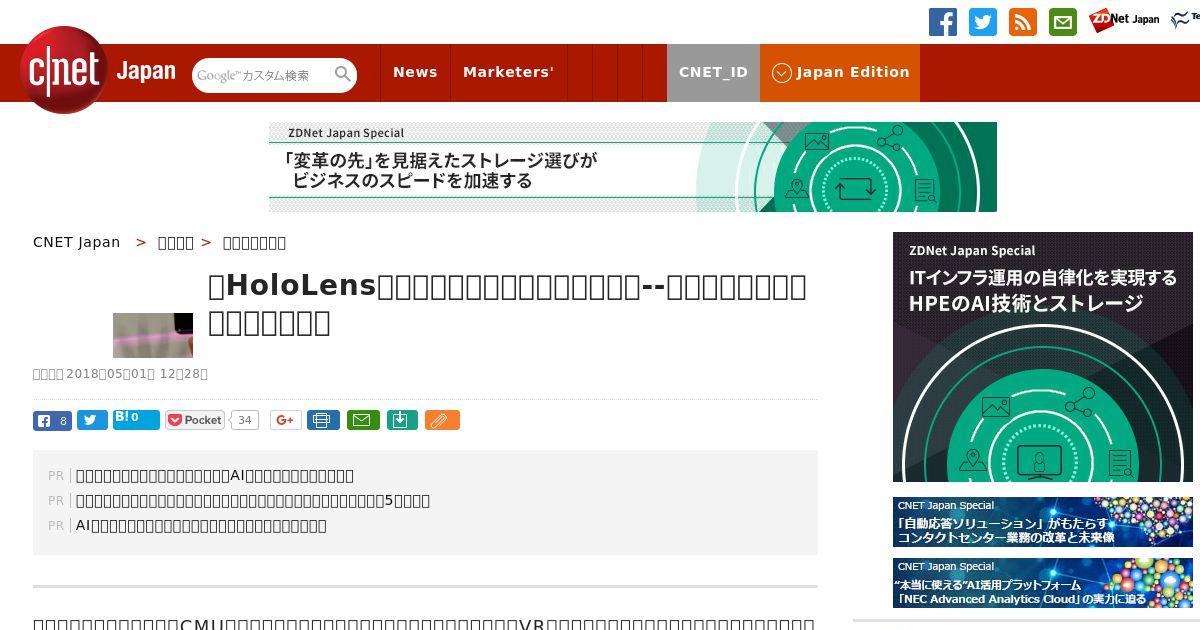Click the ZDNet Japan Special storage banner ad
Viewport: 1200px width, 630px height.
tap(633, 167)
